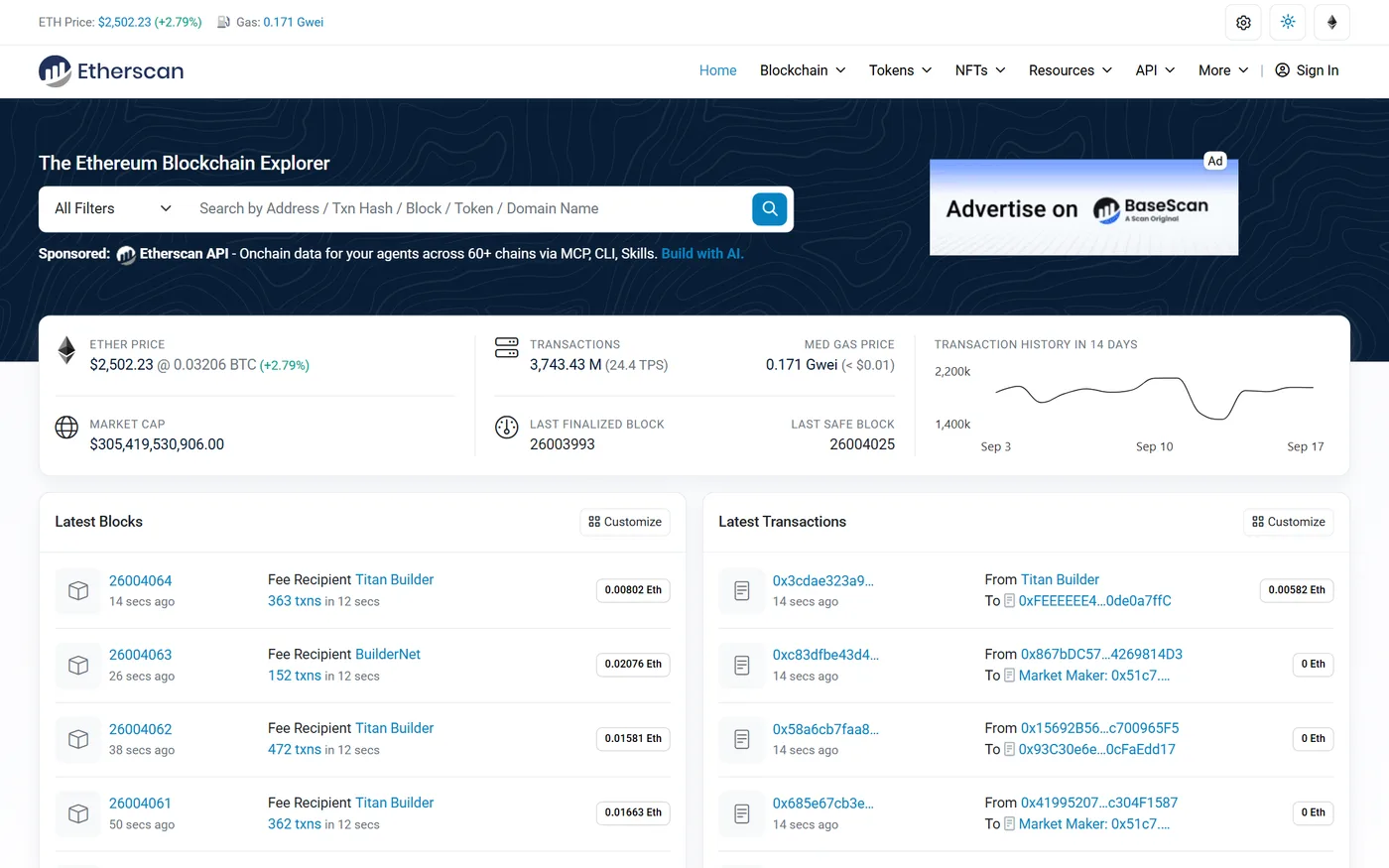This screenshot has width=1389, height=868.
Task: Open the Advertise on BaseScan banner
Action: [x=1083, y=207]
